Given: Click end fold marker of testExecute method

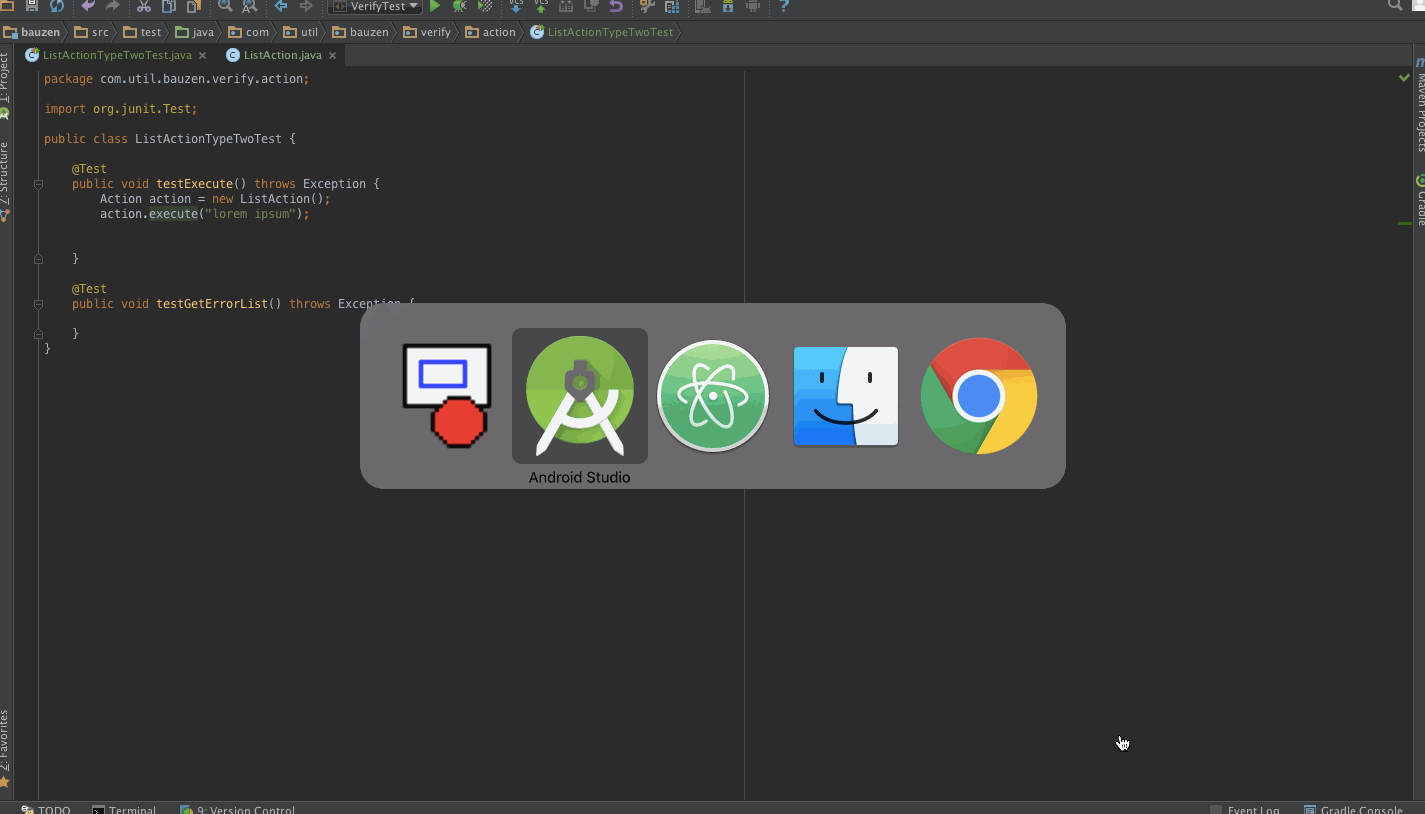Looking at the screenshot, I should coord(38,259).
